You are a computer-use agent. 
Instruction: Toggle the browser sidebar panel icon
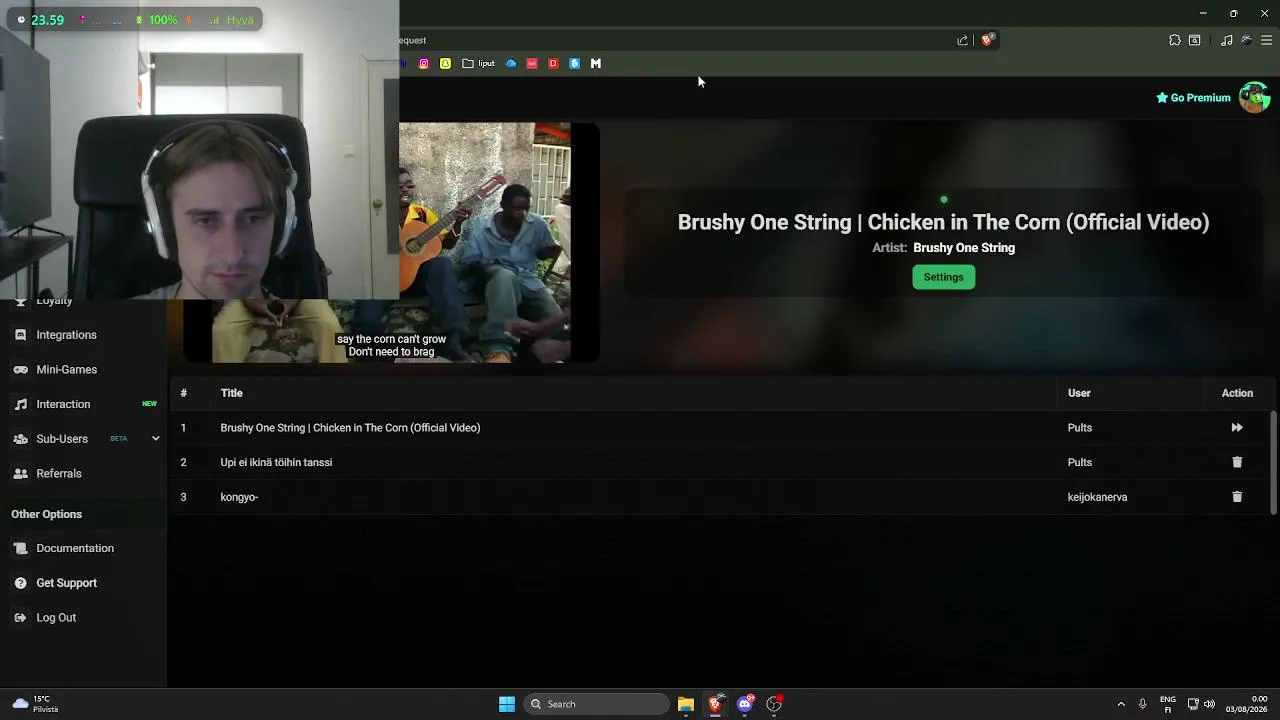(1195, 40)
